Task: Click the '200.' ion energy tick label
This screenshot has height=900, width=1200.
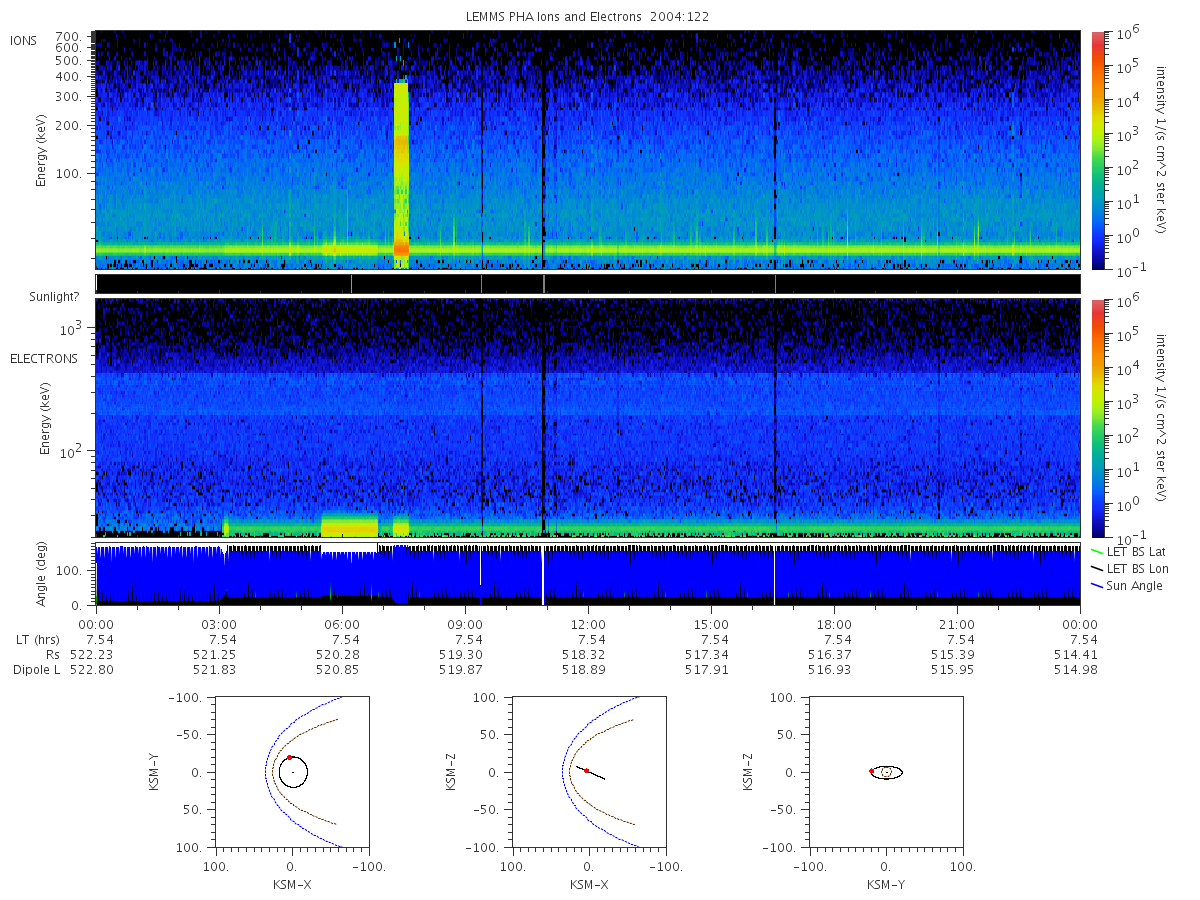Action: click(x=69, y=126)
